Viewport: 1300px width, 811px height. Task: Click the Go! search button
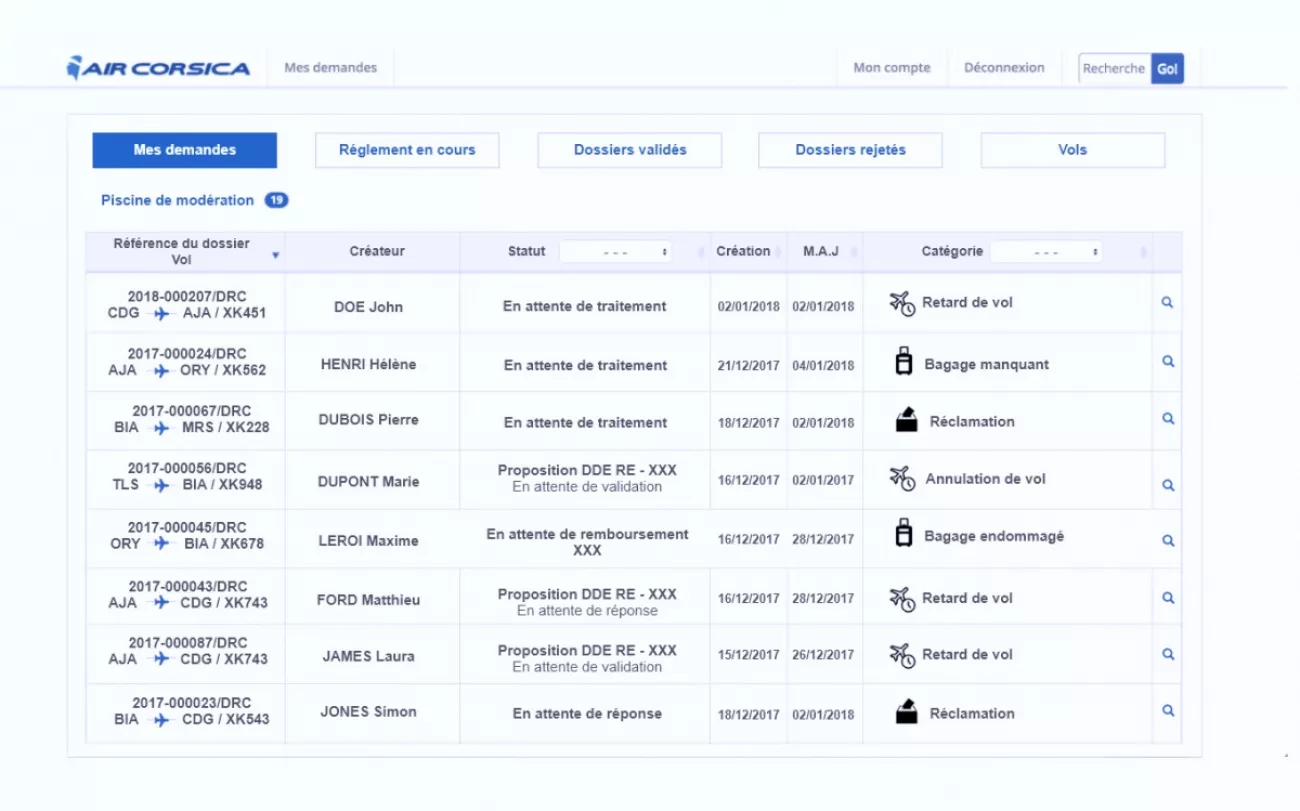pos(1168,68)
